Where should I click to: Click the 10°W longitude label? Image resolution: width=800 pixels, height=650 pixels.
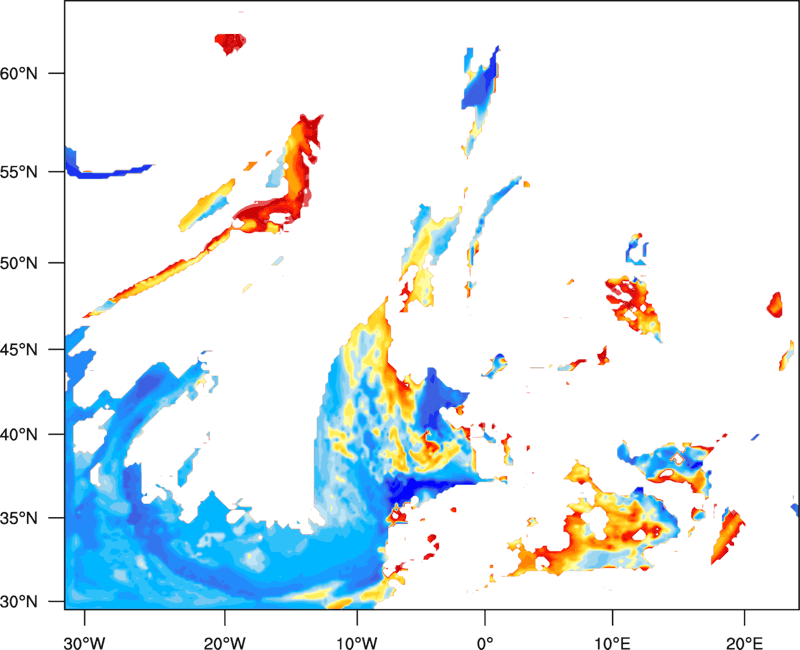(357, 643)
